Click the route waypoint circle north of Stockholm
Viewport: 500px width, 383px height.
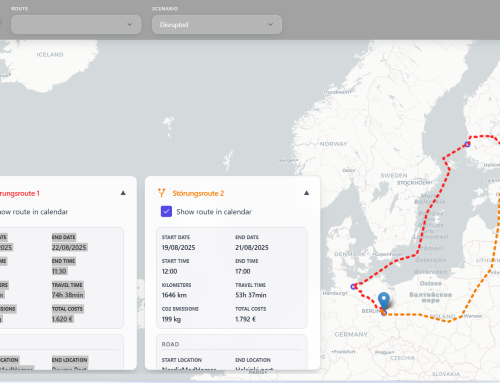pos(467,144)
